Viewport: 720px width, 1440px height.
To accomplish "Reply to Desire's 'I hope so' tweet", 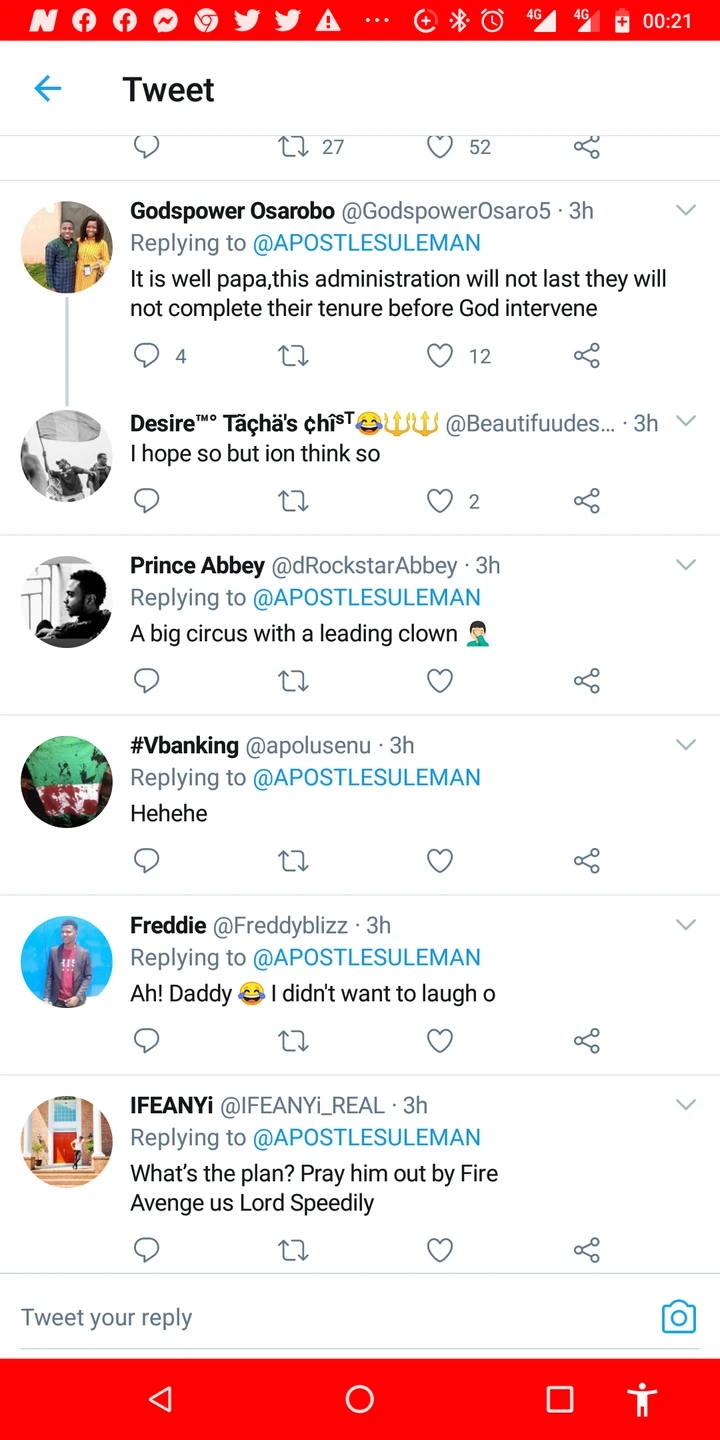I will pyautogui.click(x=147, y=500).
